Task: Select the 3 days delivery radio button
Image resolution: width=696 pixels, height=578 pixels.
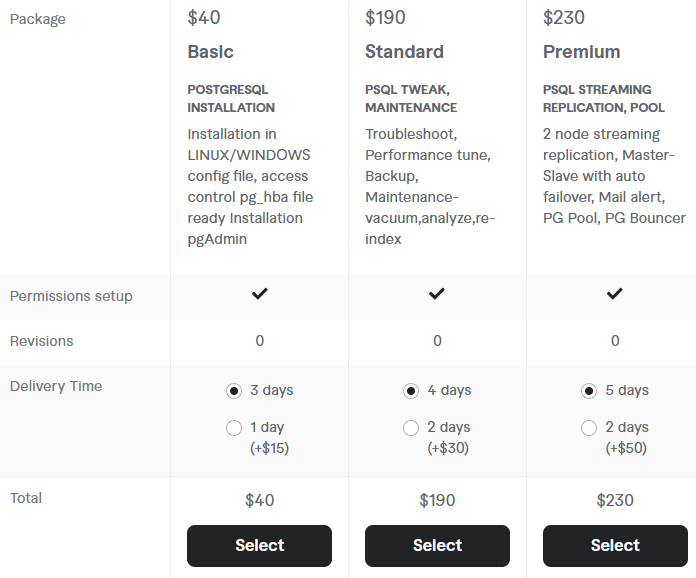Action: point(233,391)
